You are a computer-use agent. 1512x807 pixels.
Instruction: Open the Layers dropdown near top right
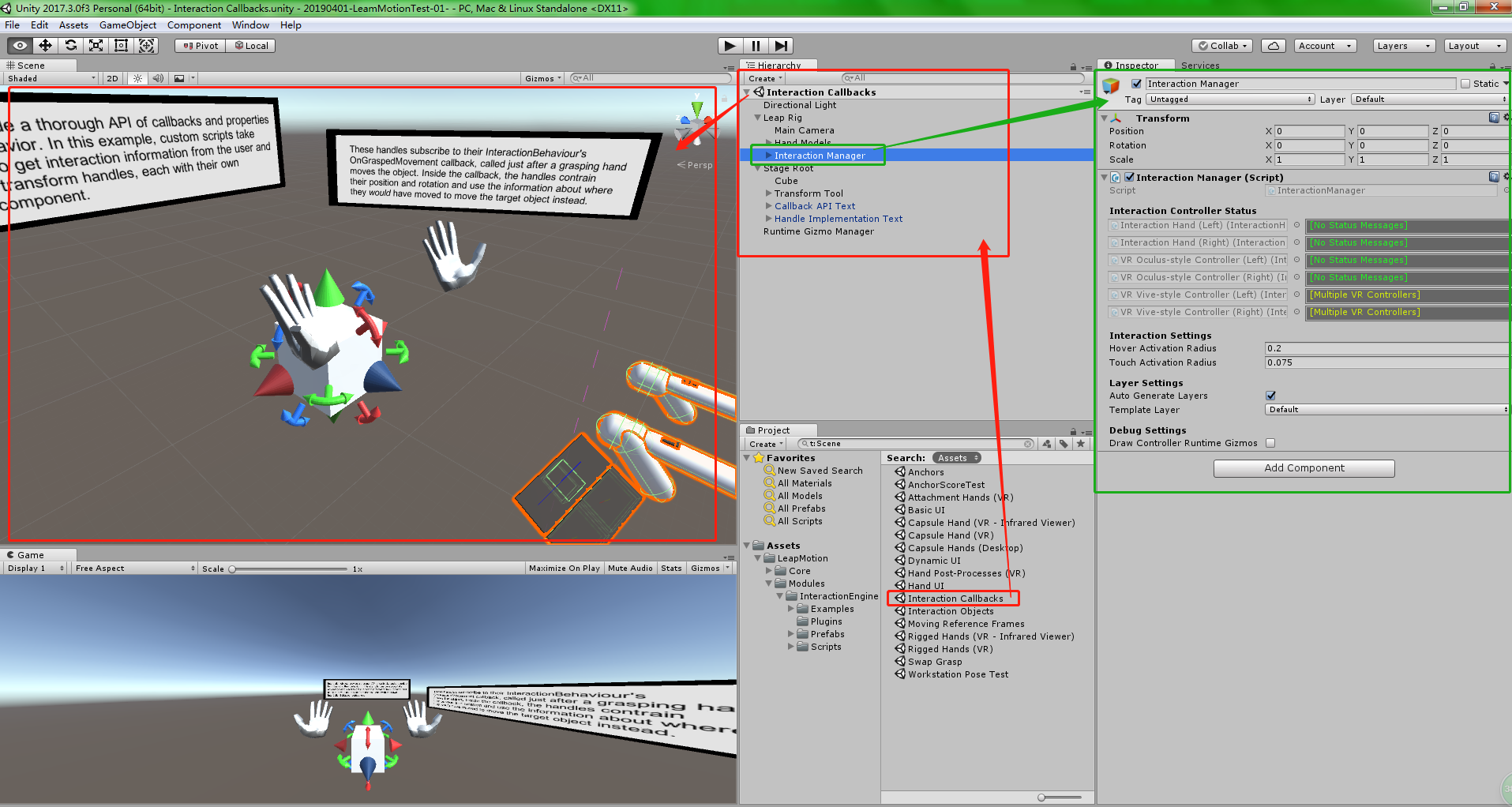click(x=1403, y=45)
